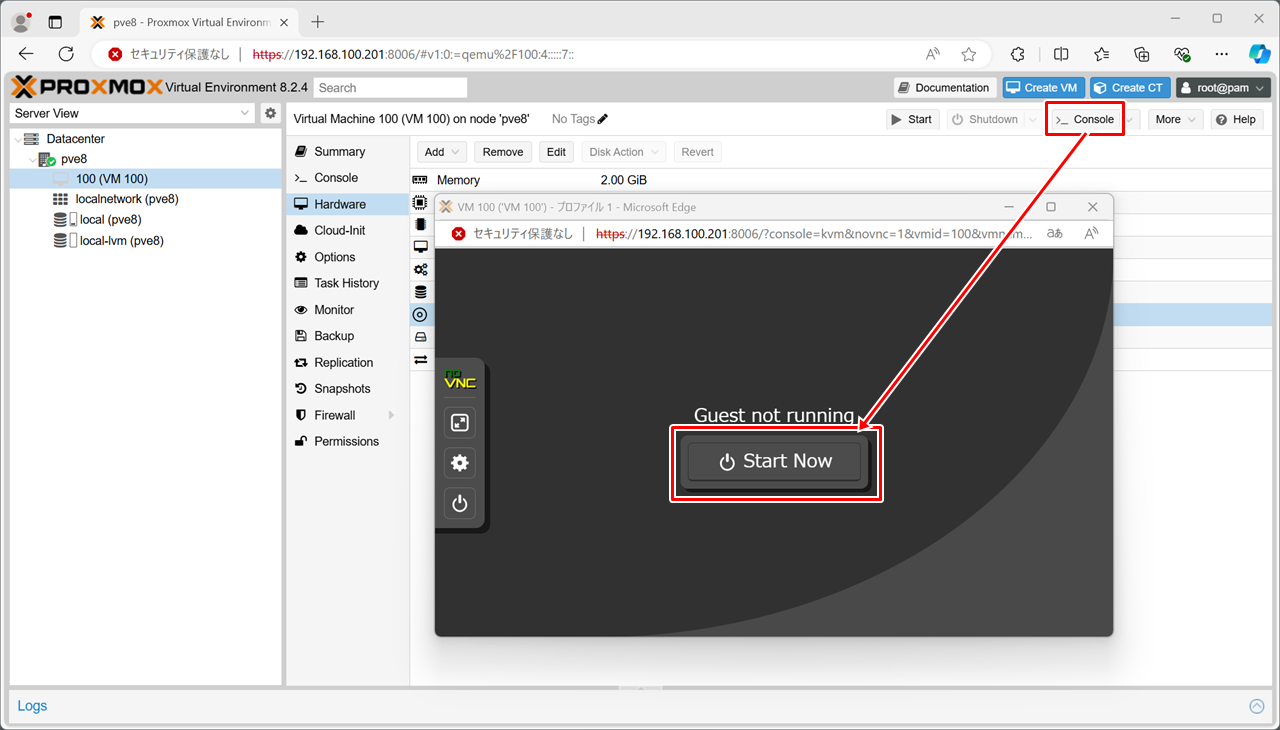Expand the Logs panel arrow icon
Image resolution: width=1280 pixels, height=730 pixels.
1257,706
